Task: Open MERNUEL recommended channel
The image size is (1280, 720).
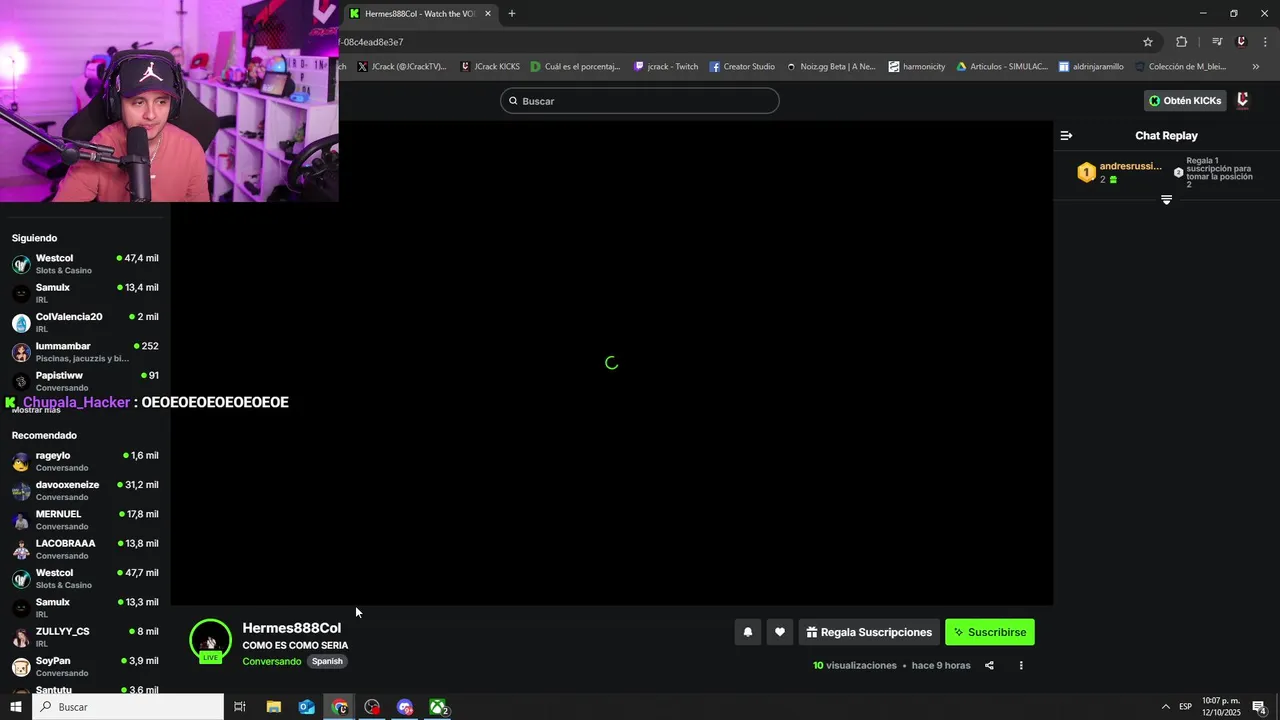Action: pyautogui.click(x=85, y=519)
